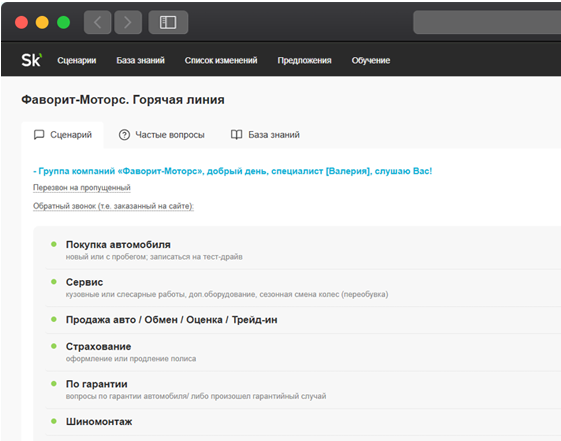This screenshot has height=441, width=561.
Task: Click the browser back arrow
Action: click(97, 22)
